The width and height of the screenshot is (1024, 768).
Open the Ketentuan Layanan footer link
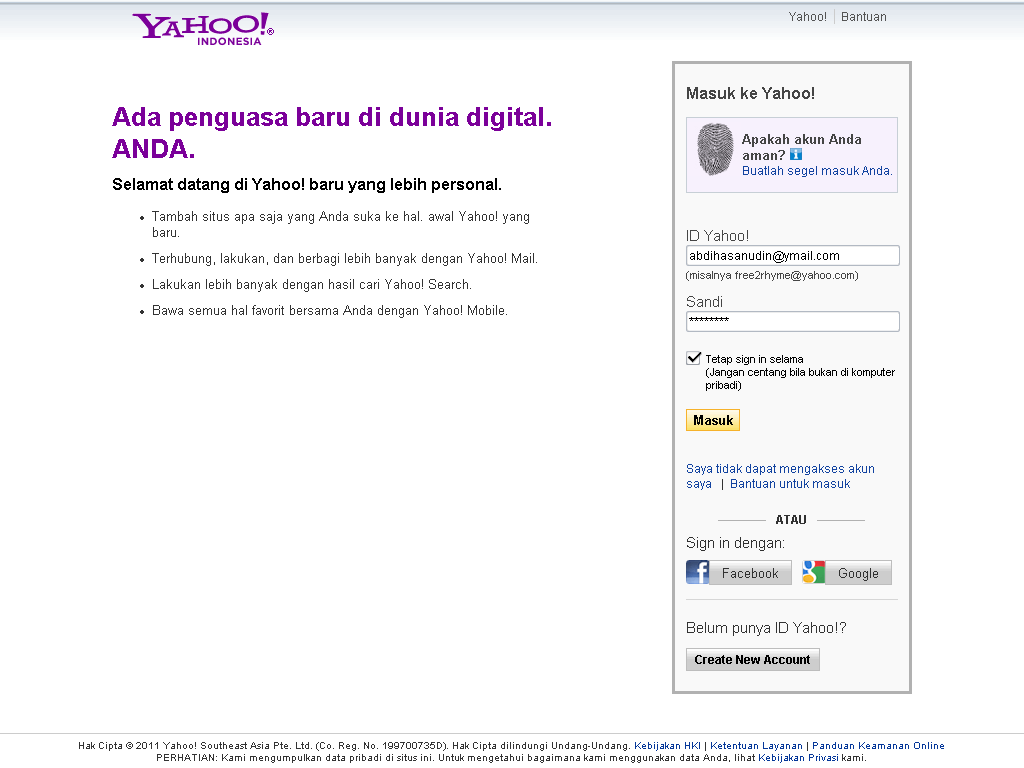pos(756,746)
